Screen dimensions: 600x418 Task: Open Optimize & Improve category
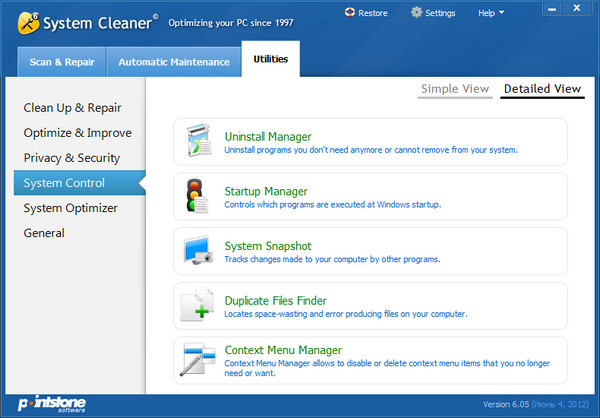point(78,133)
